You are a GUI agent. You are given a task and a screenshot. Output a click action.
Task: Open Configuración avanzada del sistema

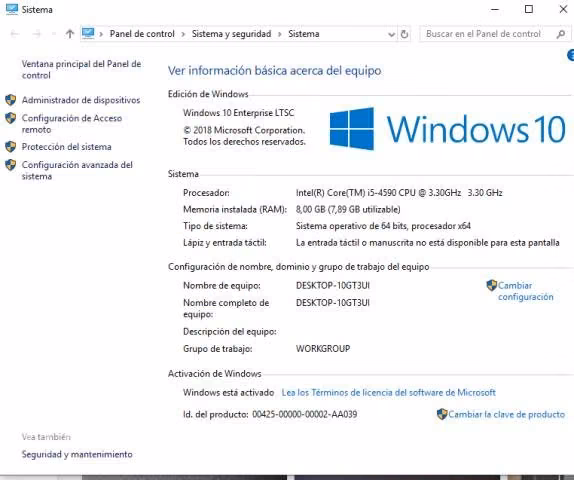[77, 170]
